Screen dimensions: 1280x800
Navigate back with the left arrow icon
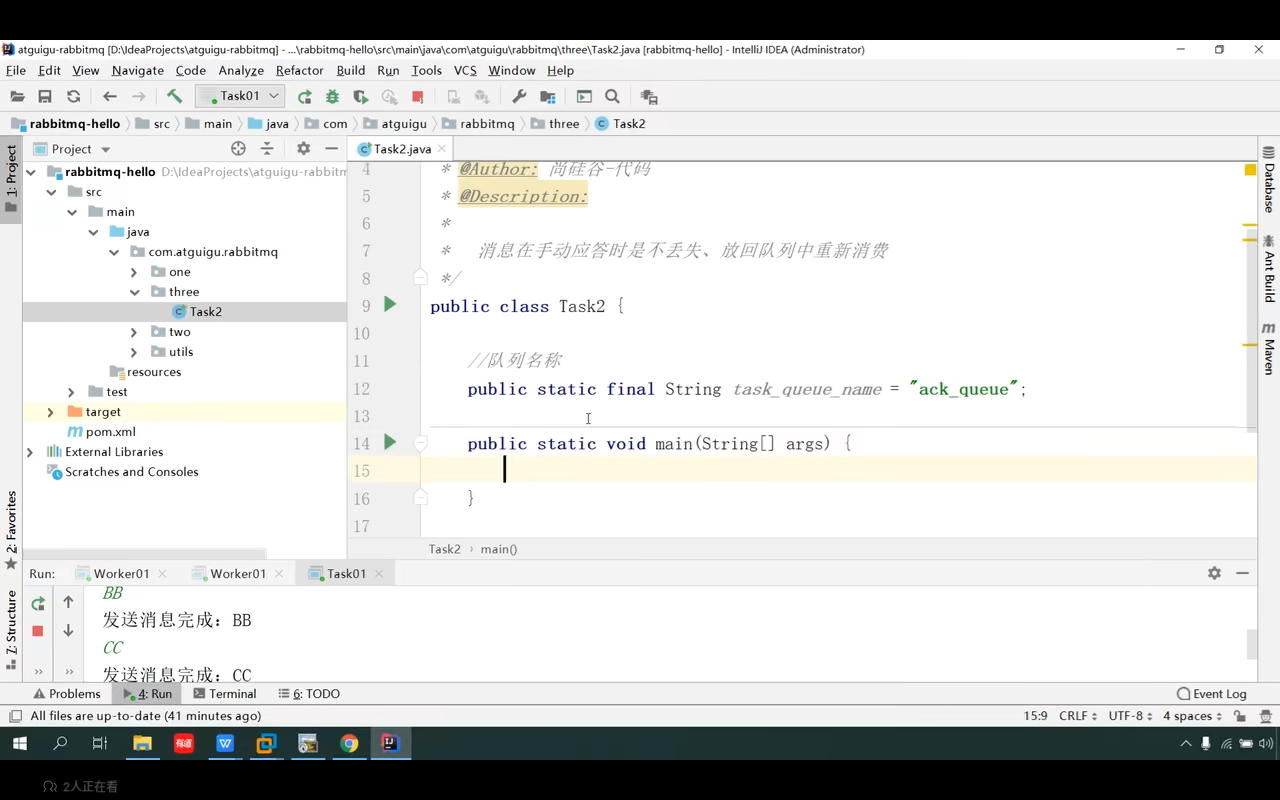110,97
